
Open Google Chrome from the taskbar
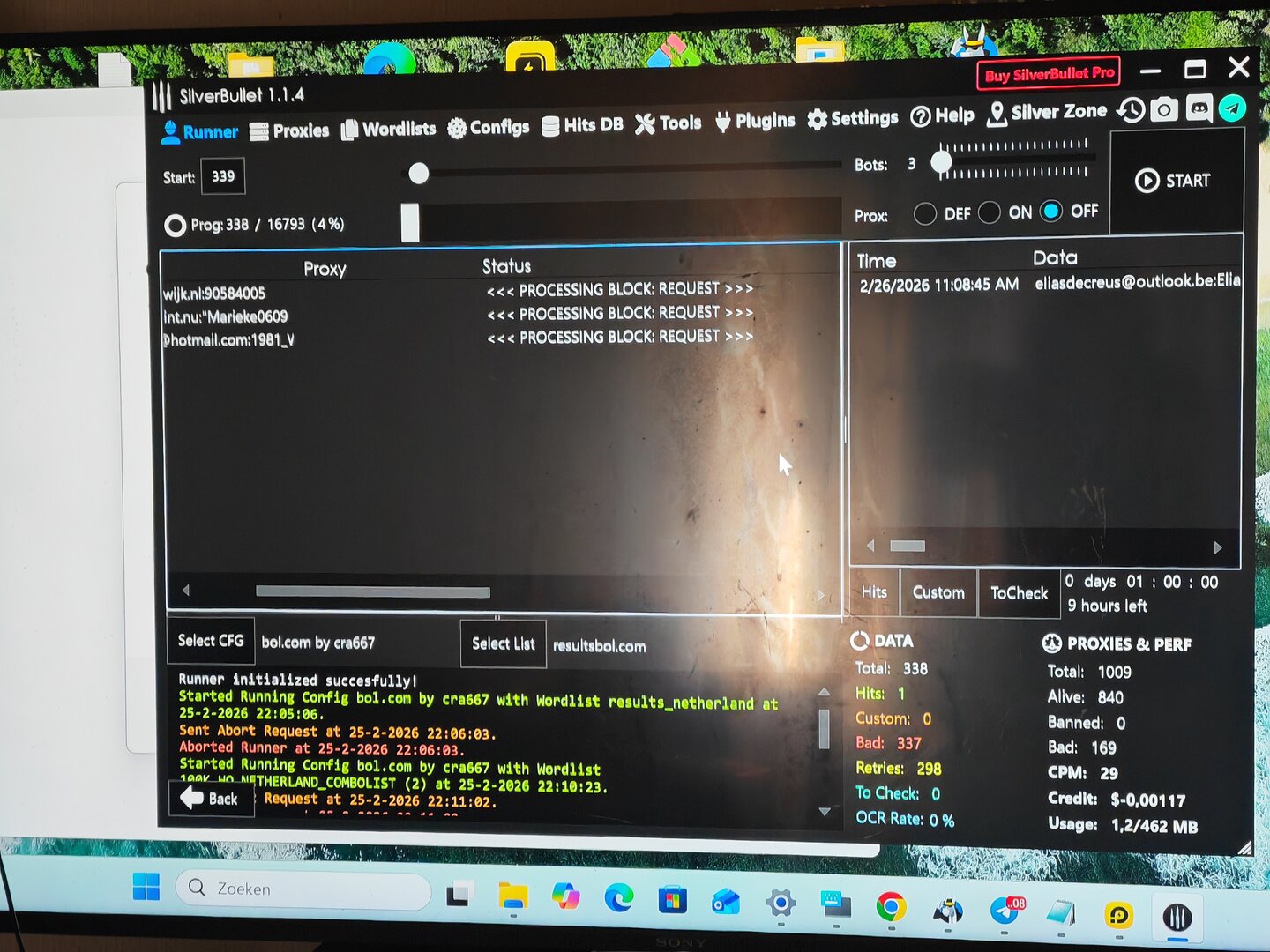891,906
